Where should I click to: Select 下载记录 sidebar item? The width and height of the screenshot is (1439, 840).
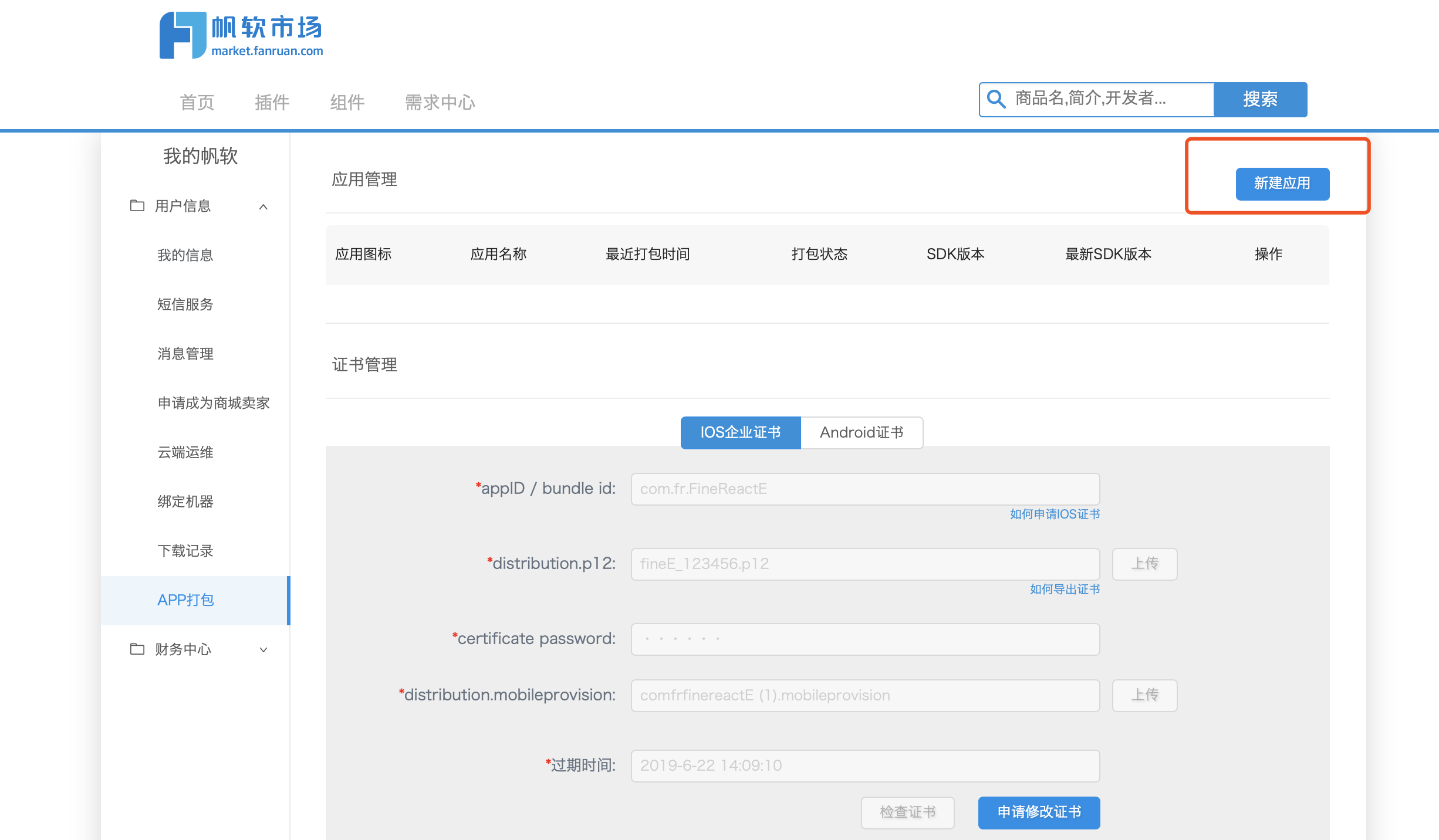(185, 551)
